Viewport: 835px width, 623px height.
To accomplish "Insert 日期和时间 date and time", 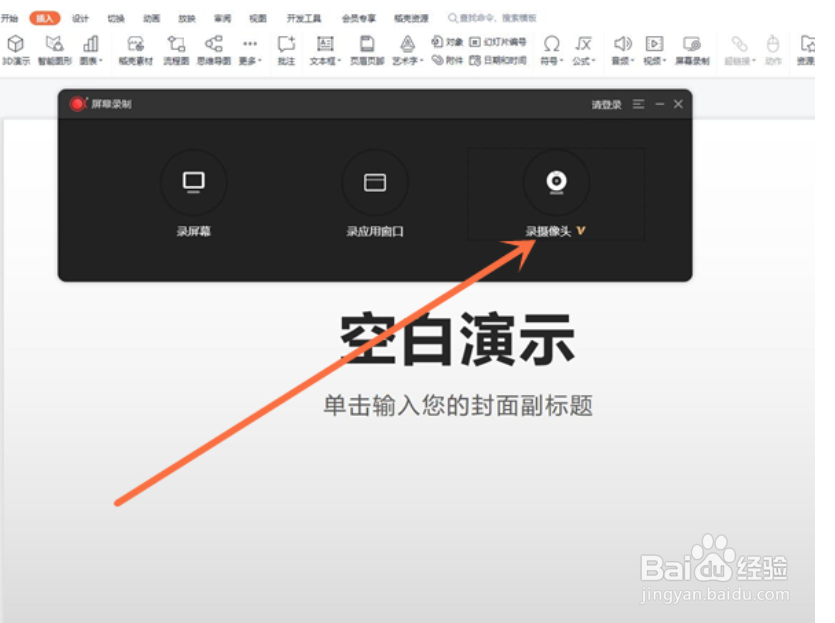I will click(x=497, y=60).
